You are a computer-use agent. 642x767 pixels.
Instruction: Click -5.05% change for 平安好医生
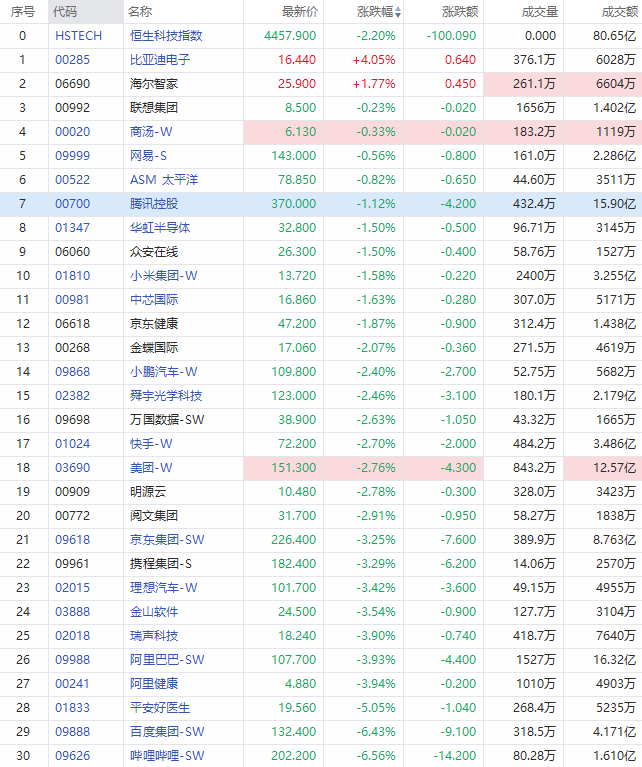(376, 707)
